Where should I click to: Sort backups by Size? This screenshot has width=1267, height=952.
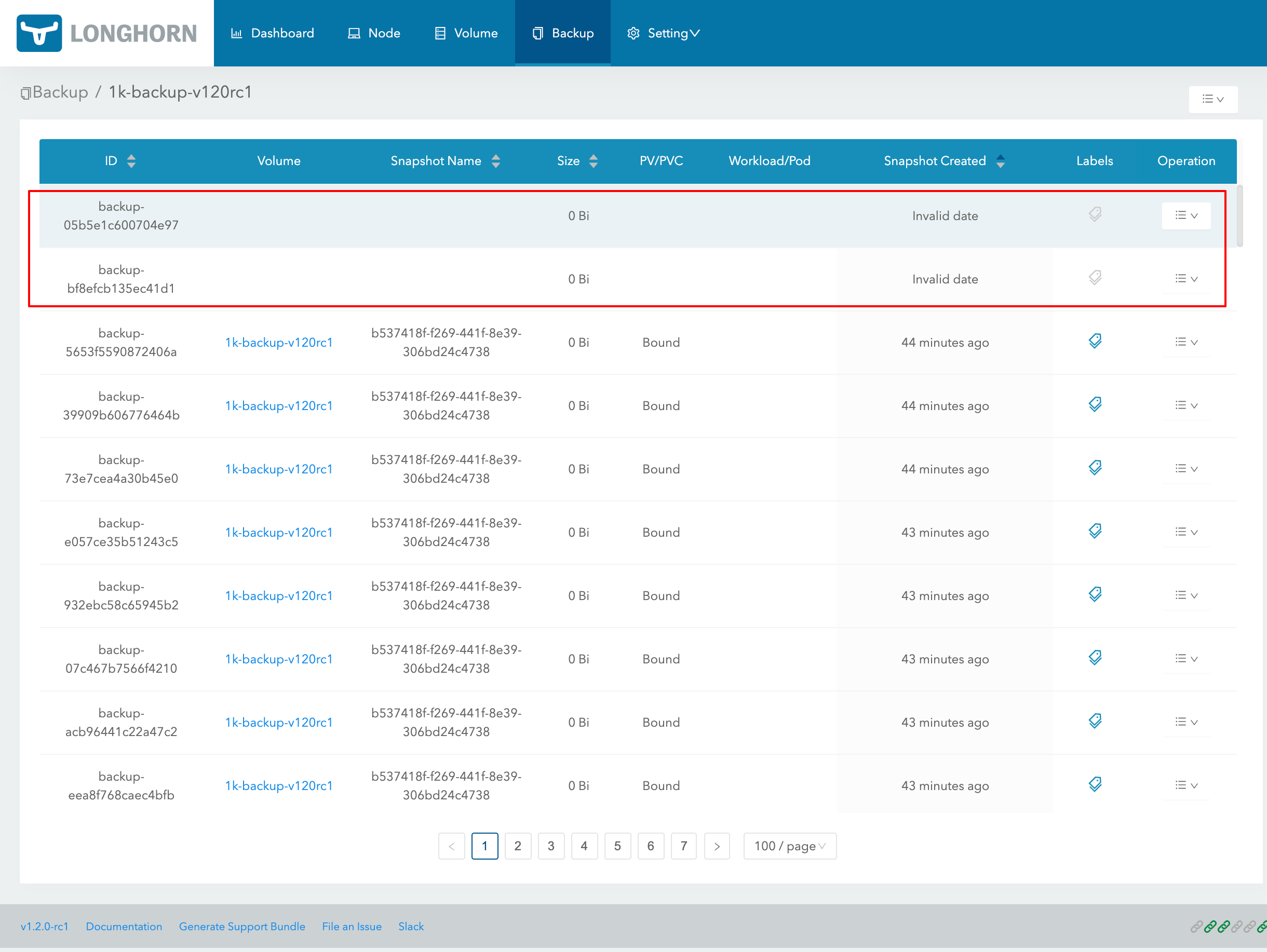click(594, 161)
